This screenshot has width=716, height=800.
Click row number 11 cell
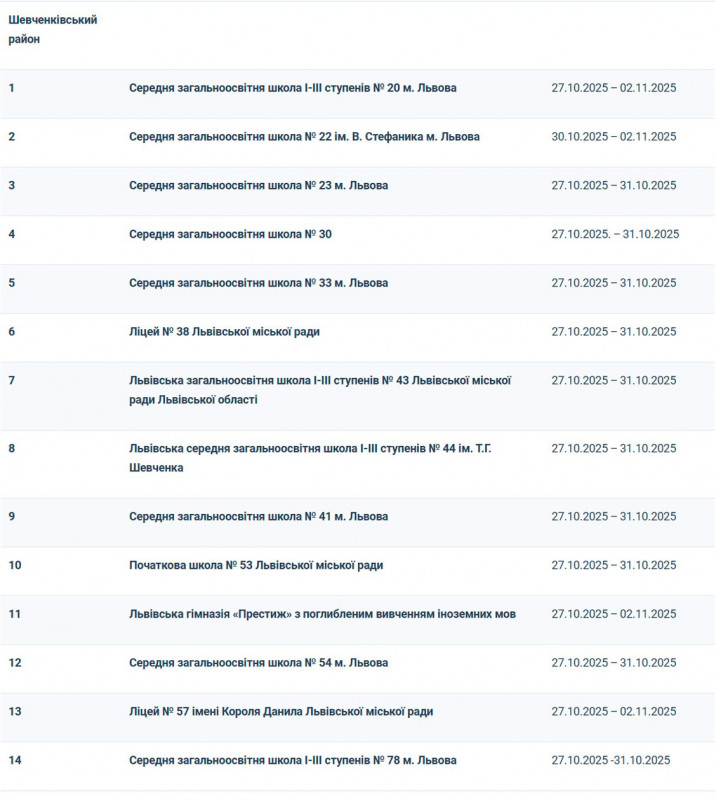(15, 614)
